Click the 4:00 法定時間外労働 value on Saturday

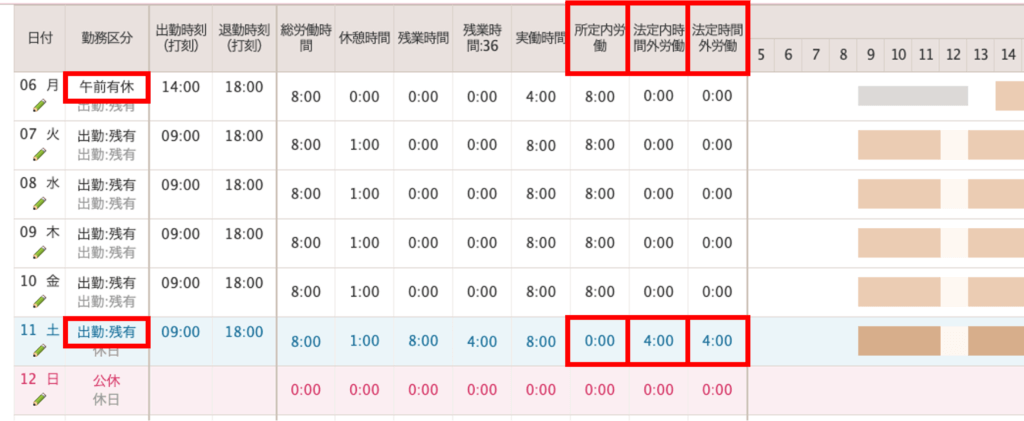coord(718,341)
